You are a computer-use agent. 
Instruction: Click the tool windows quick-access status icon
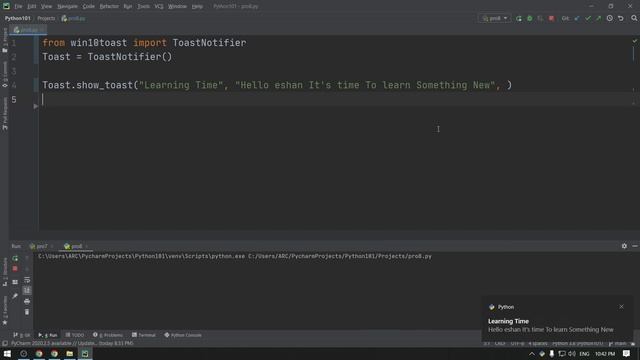pos(4,343)
